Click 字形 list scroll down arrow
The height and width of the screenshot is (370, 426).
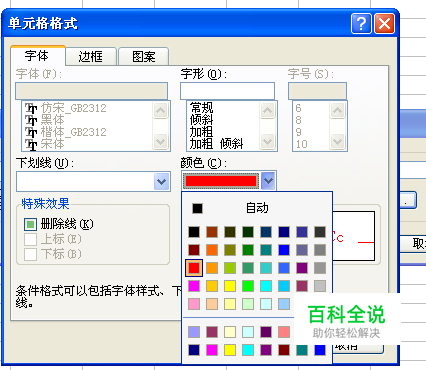267,142
